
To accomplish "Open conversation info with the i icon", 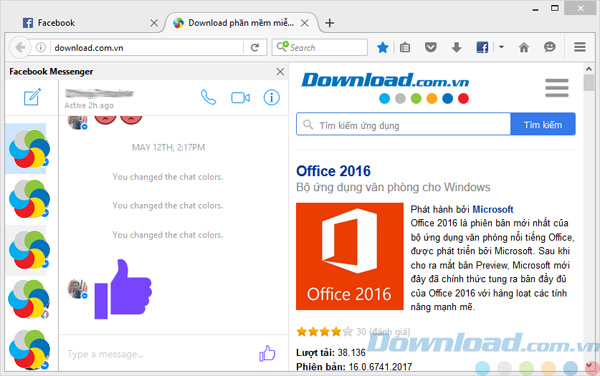I will pos(271,98).
